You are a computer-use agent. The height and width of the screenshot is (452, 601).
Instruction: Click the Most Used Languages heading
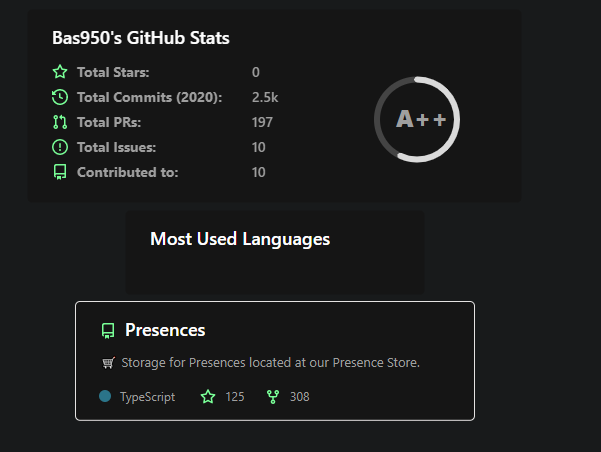click(x=240, y=239)
